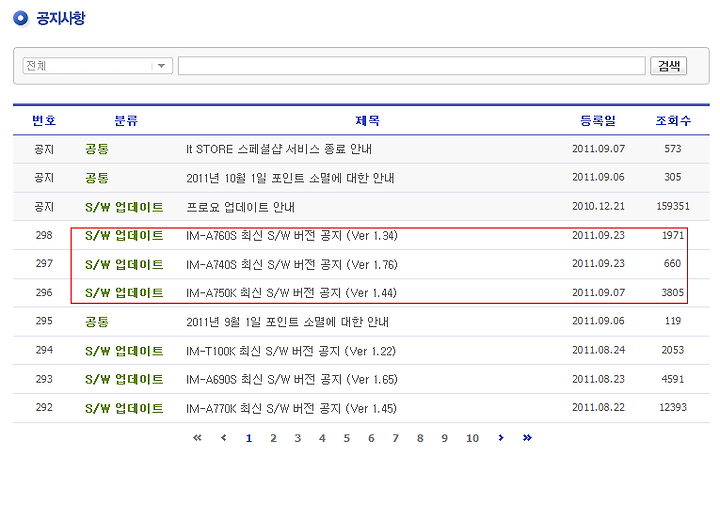Click the date 2011.08.24
The height and width of the screenshot is (519, 720).
click(598, 350)
